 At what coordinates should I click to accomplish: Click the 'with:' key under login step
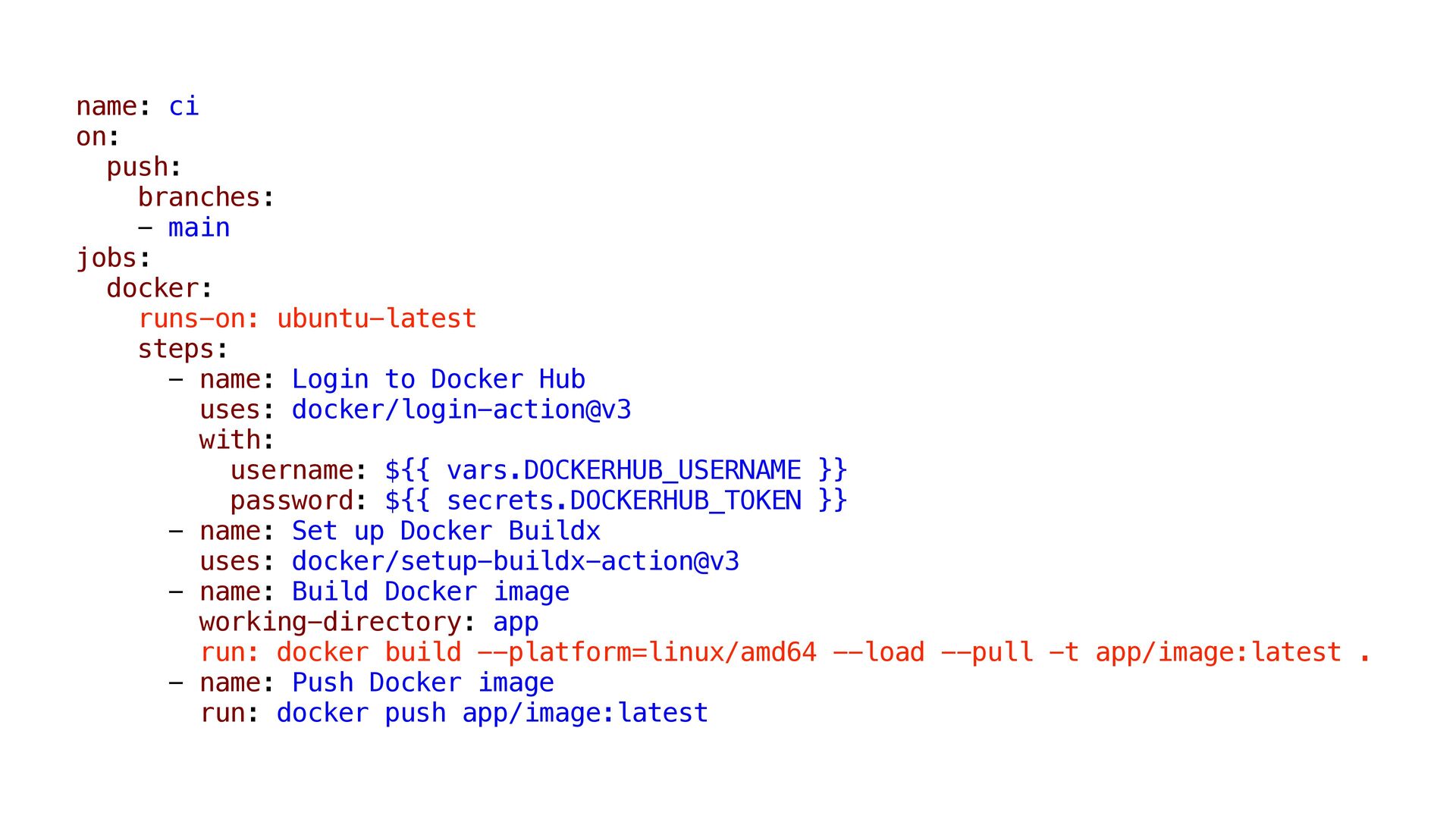[237, 440]
